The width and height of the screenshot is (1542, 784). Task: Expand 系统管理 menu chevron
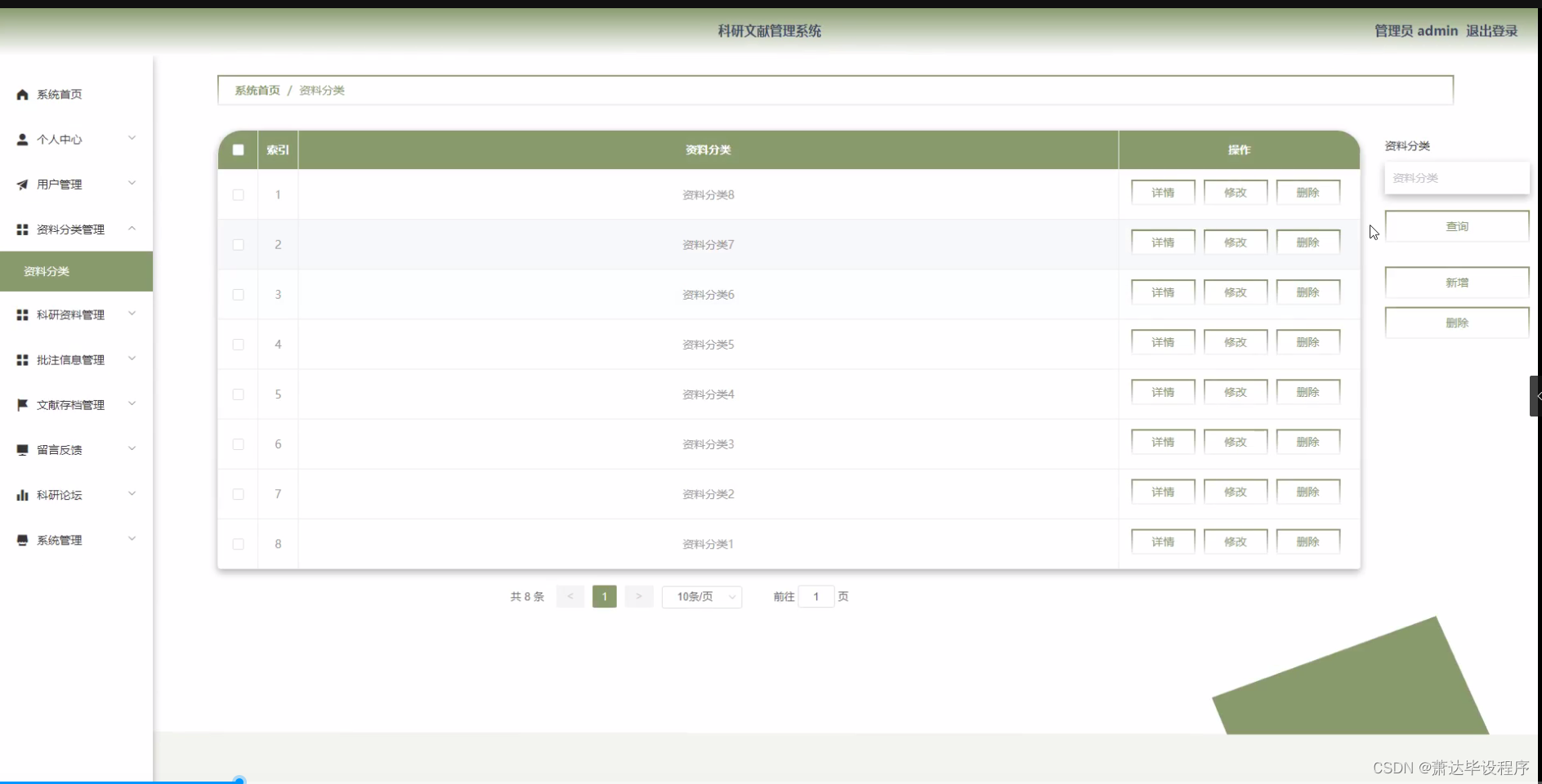pyautogui.click(x=132, y=538)
